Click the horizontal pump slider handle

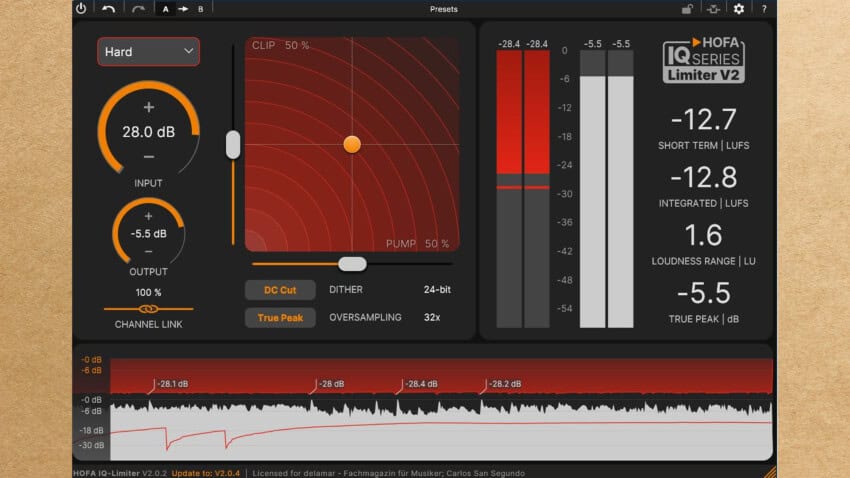click(352, 264)
